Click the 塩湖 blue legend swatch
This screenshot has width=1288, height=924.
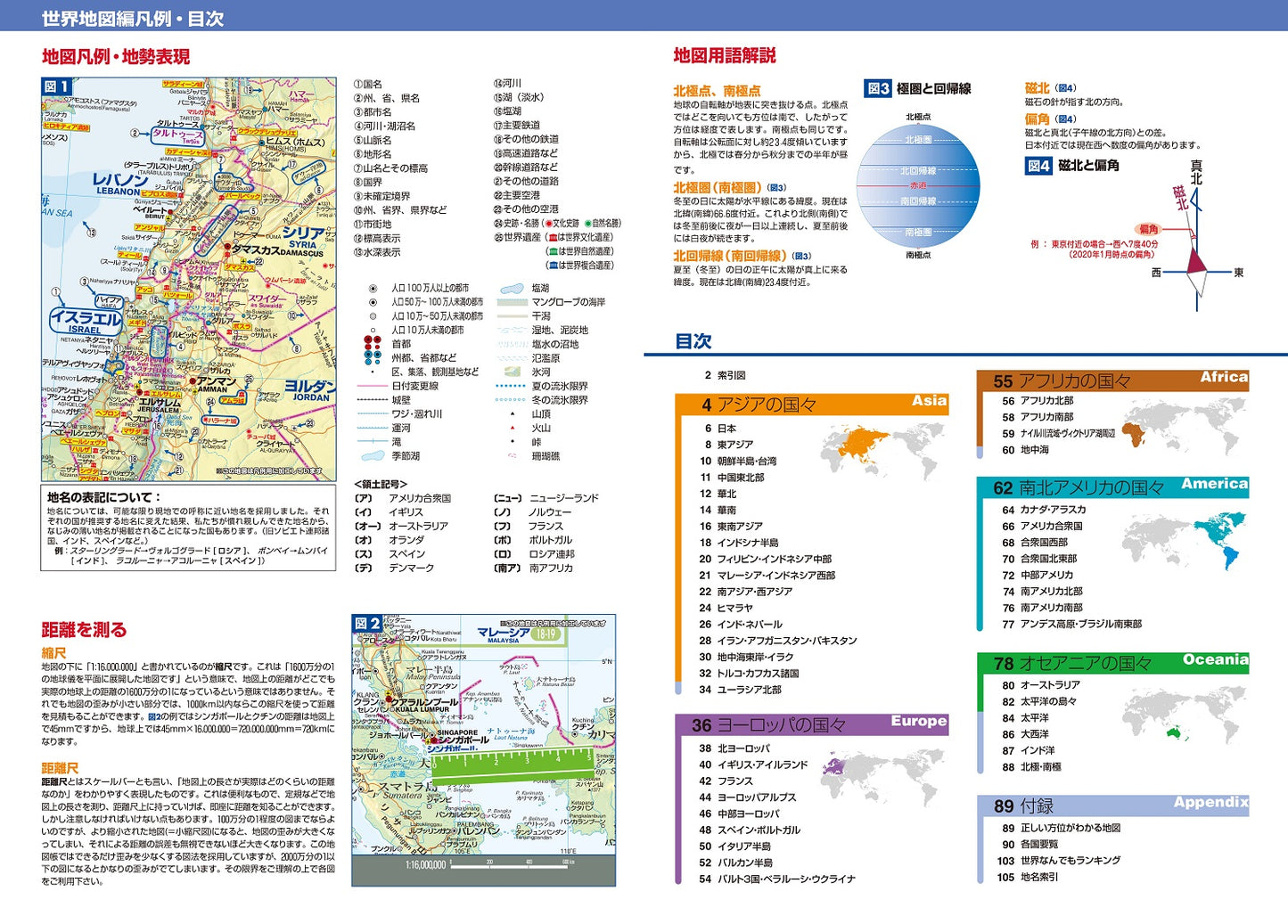tap(512, 289)
